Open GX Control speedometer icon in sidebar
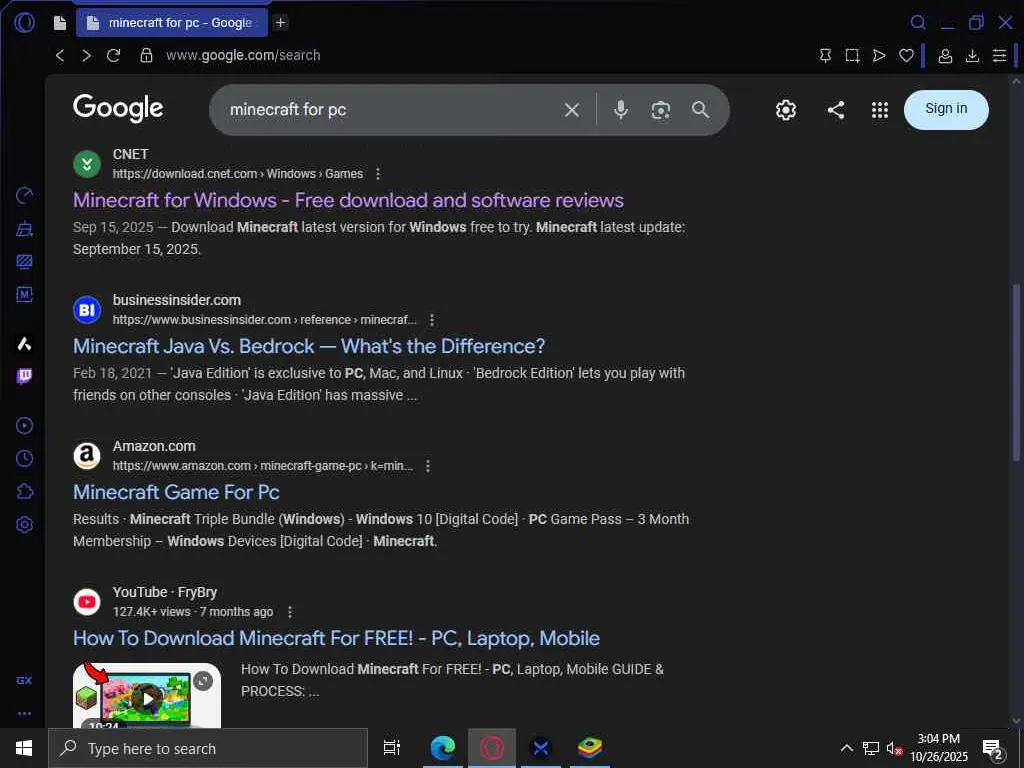 (24, 195)
